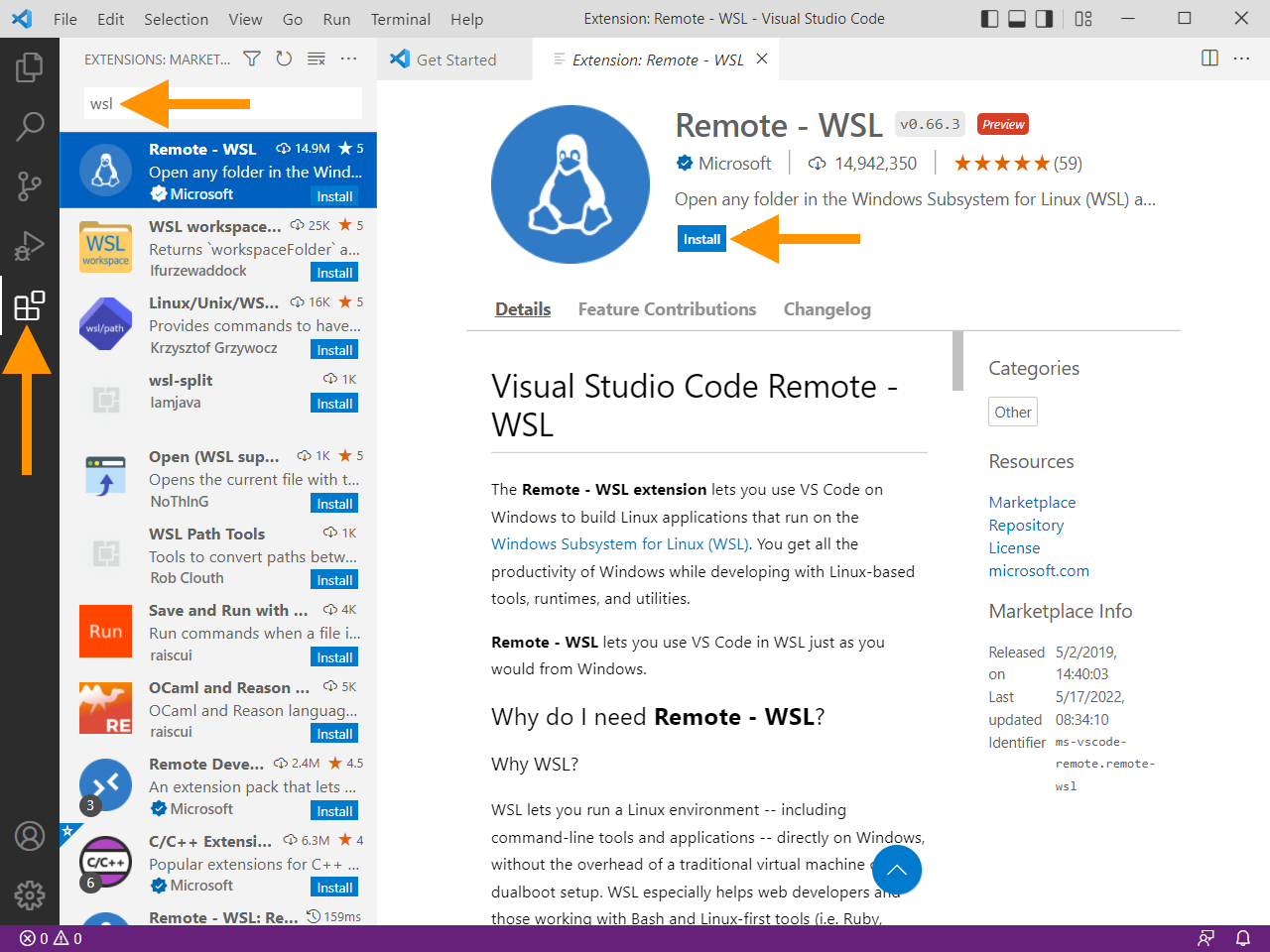Open the Selection menu
The height and width of the screenshot is (952, 1270).
point(176,19)
